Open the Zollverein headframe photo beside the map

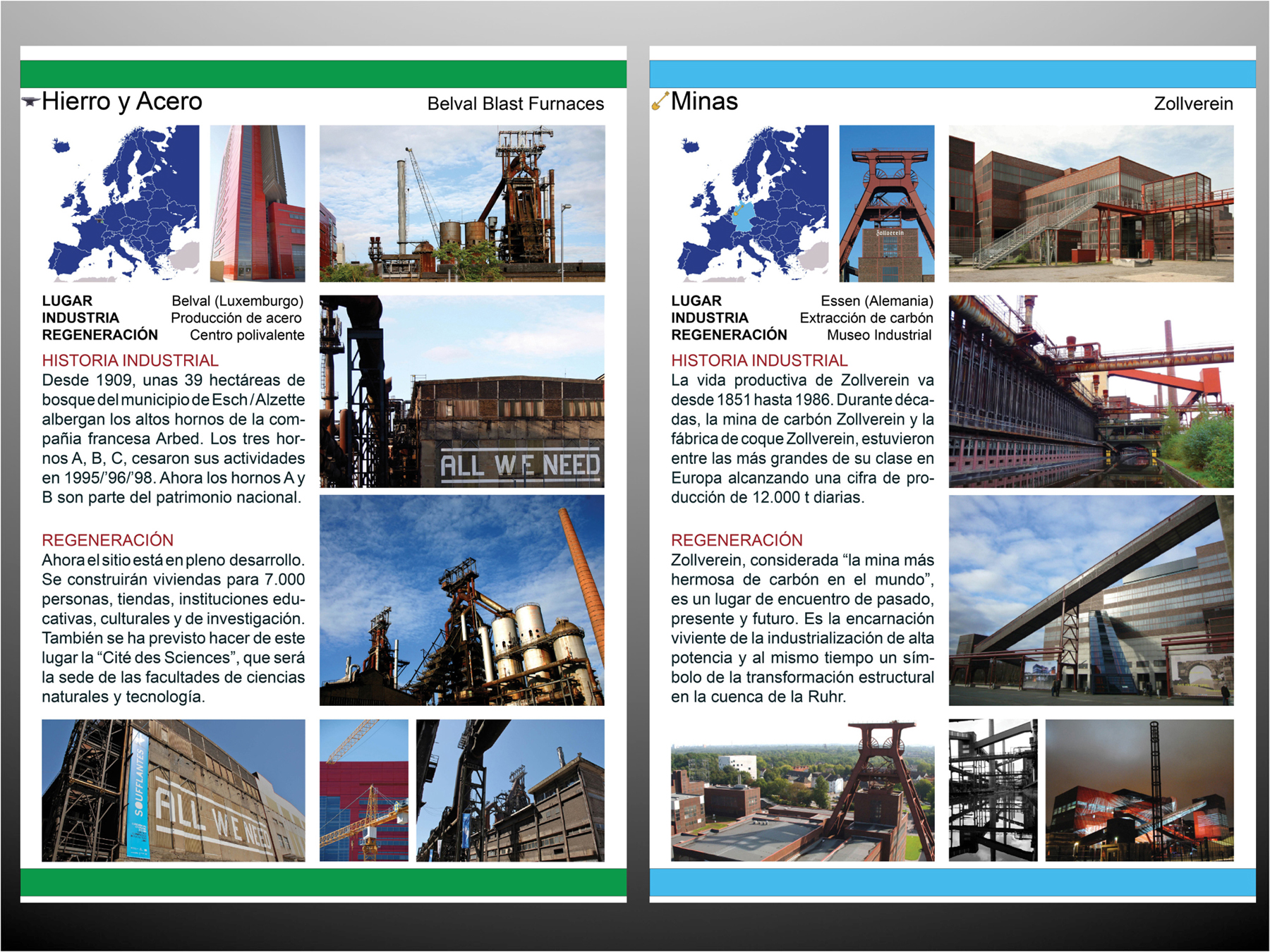point(887,204)
